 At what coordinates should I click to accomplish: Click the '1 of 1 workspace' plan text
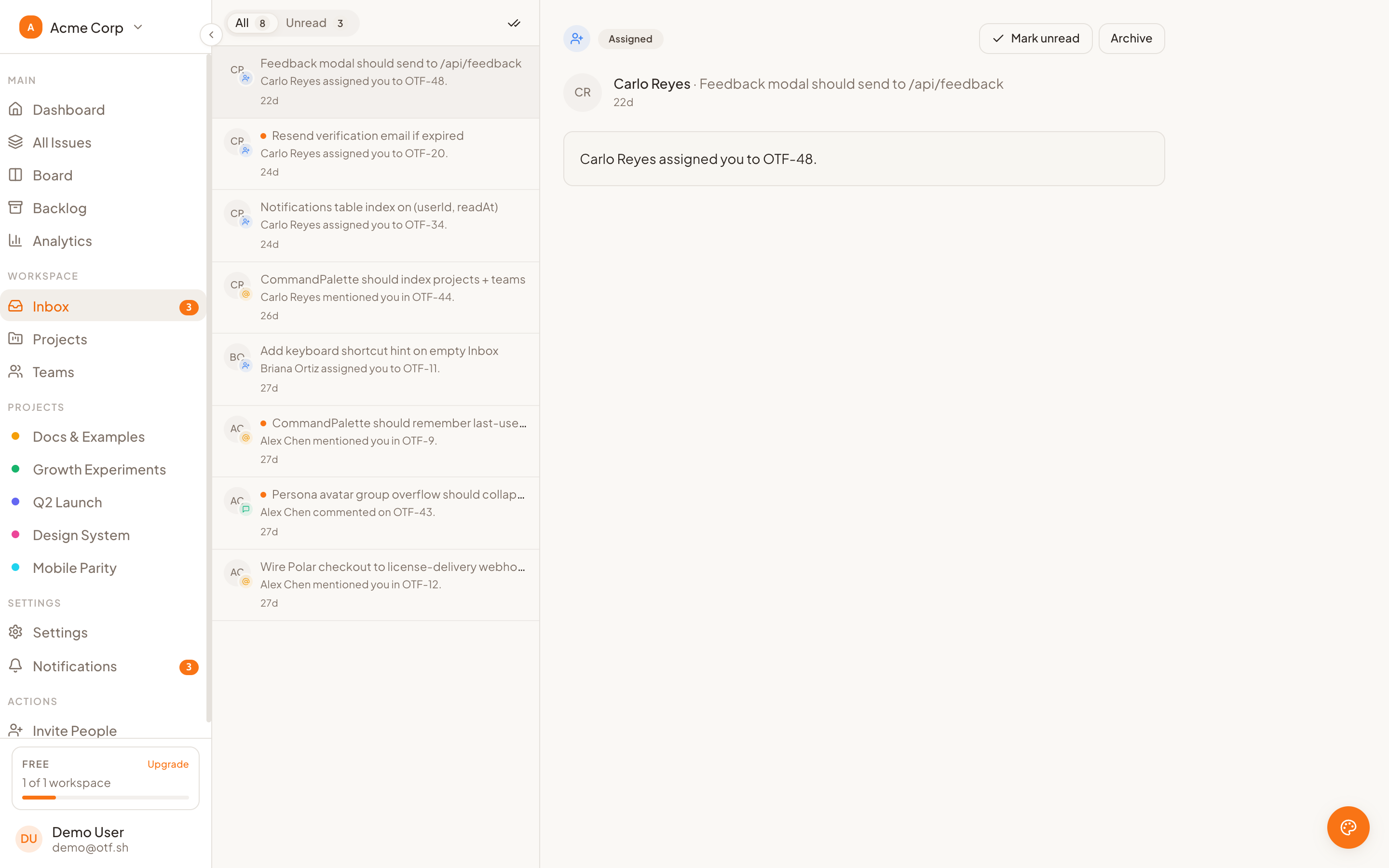66,783
